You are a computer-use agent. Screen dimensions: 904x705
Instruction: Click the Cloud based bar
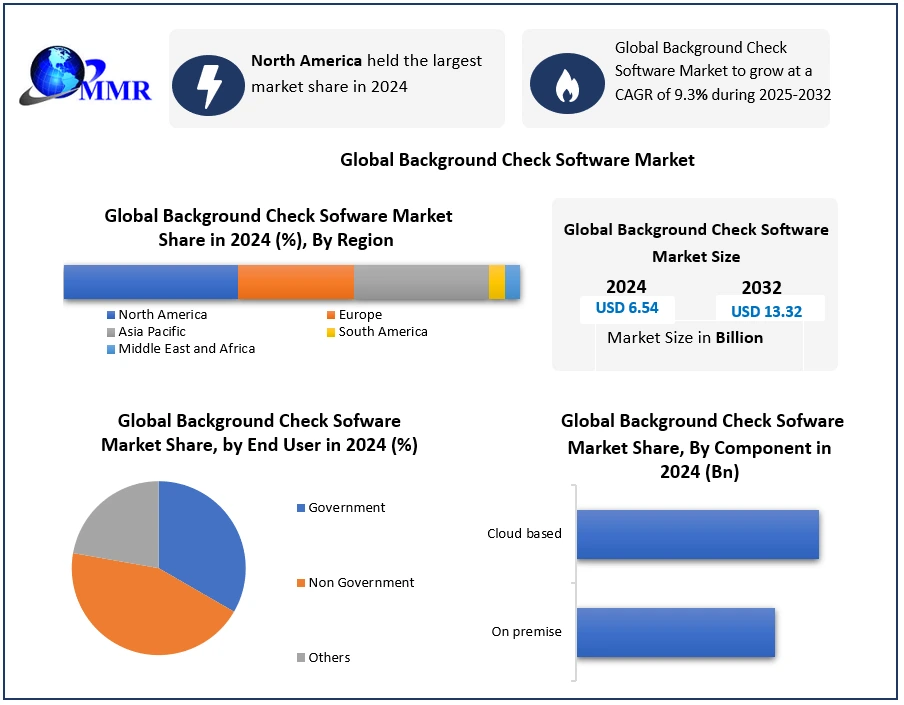click(697, 534)
